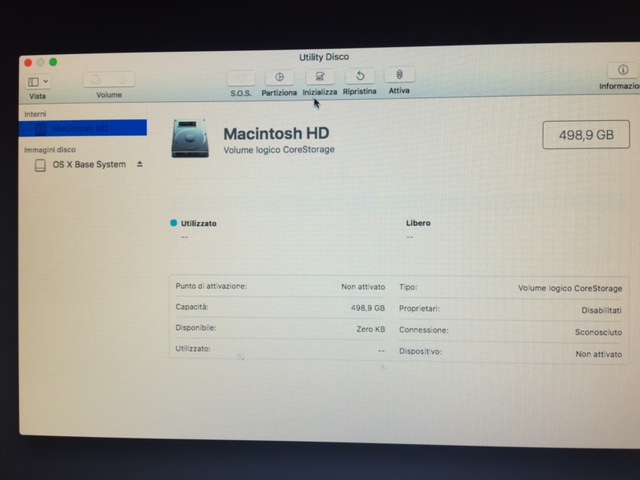
Task: Click the Interni sidebar section header
Action: [35, 114]
